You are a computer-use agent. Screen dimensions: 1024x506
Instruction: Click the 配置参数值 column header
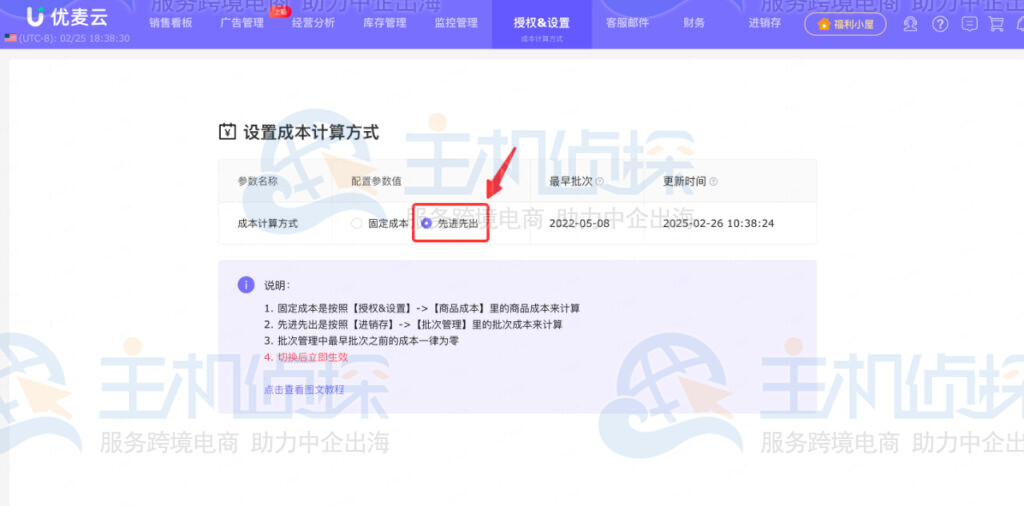pos(377,182)
